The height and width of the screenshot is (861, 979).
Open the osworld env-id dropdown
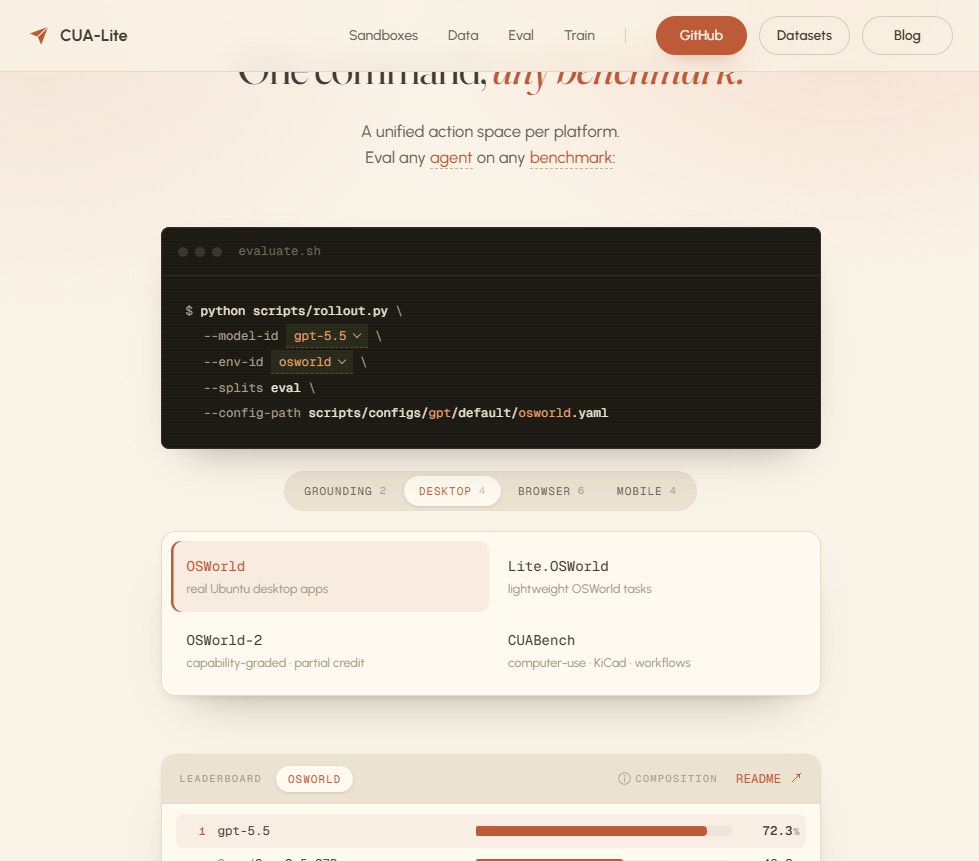coord(312,362)
